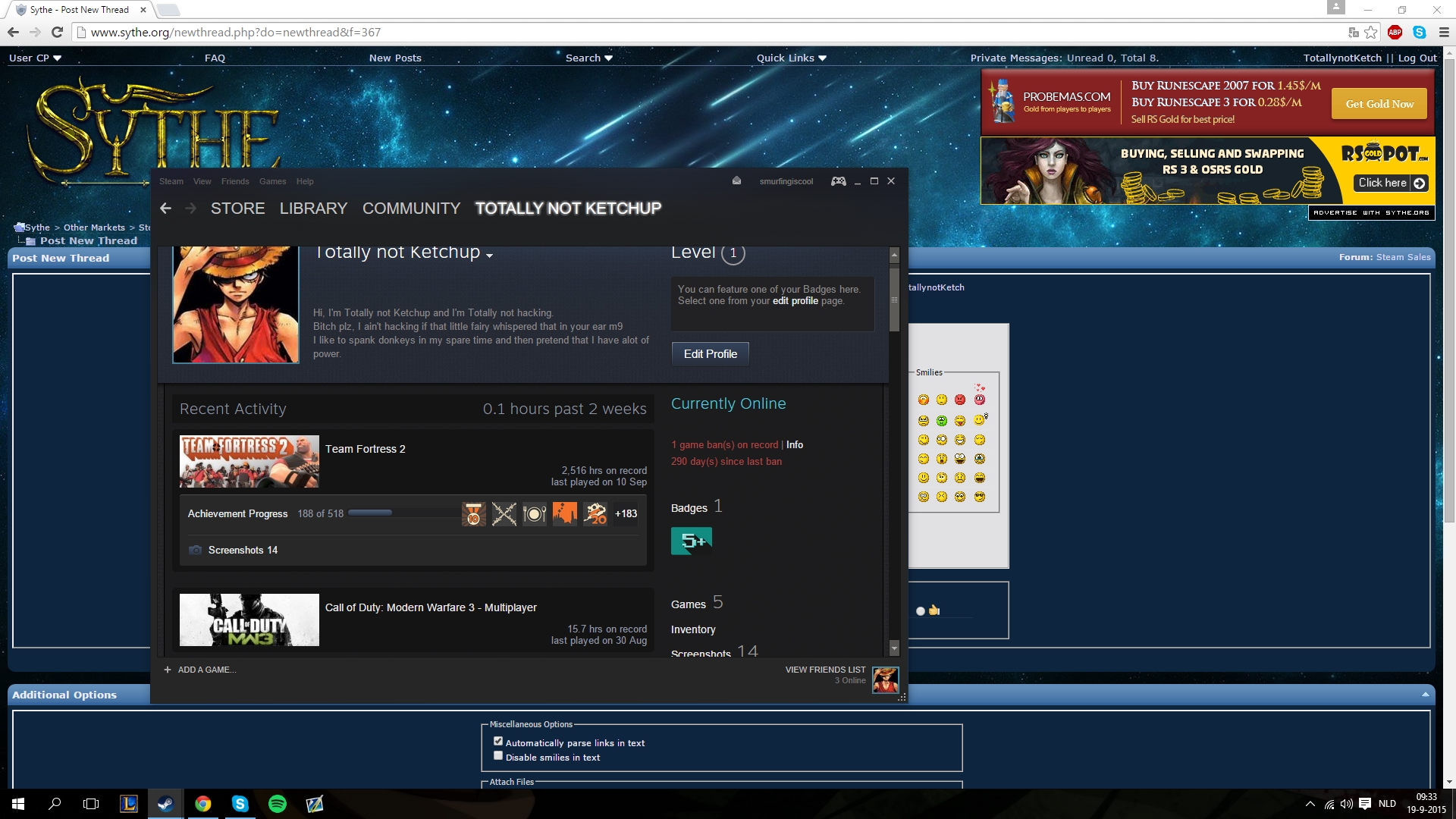Open the FAQ link on Sythe
Image resolution: width=1456 pixels, height=819 pixels.
tap(215, 58)
